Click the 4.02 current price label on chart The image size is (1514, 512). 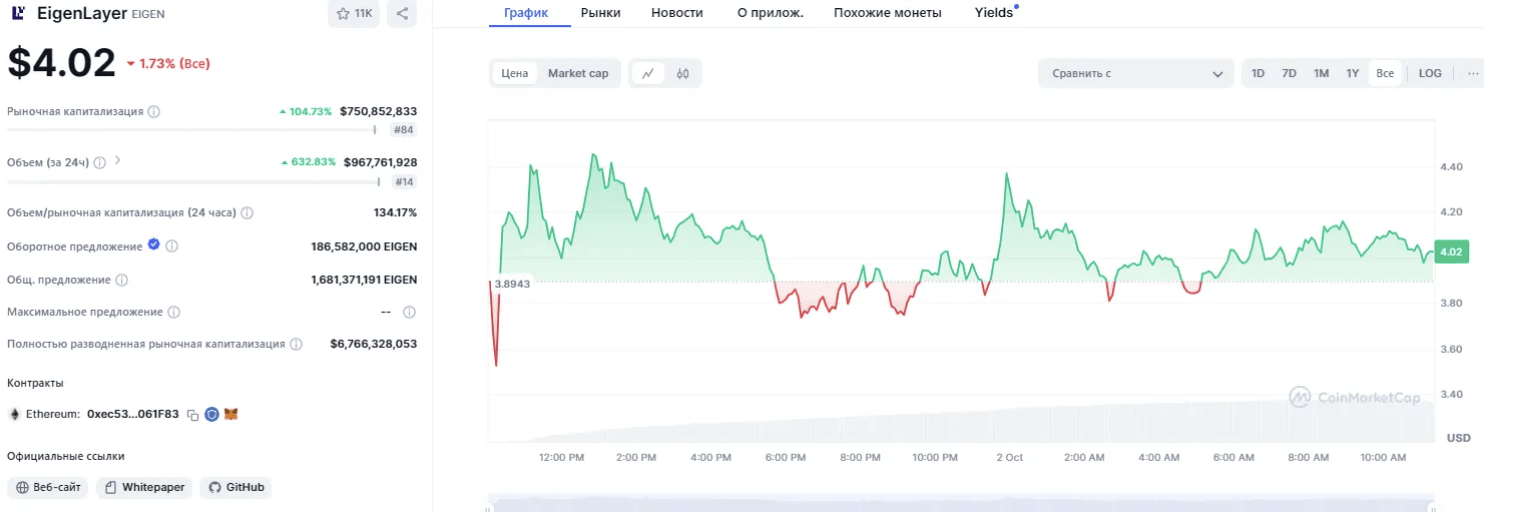pyautogui.click(x=1450, y=252)
